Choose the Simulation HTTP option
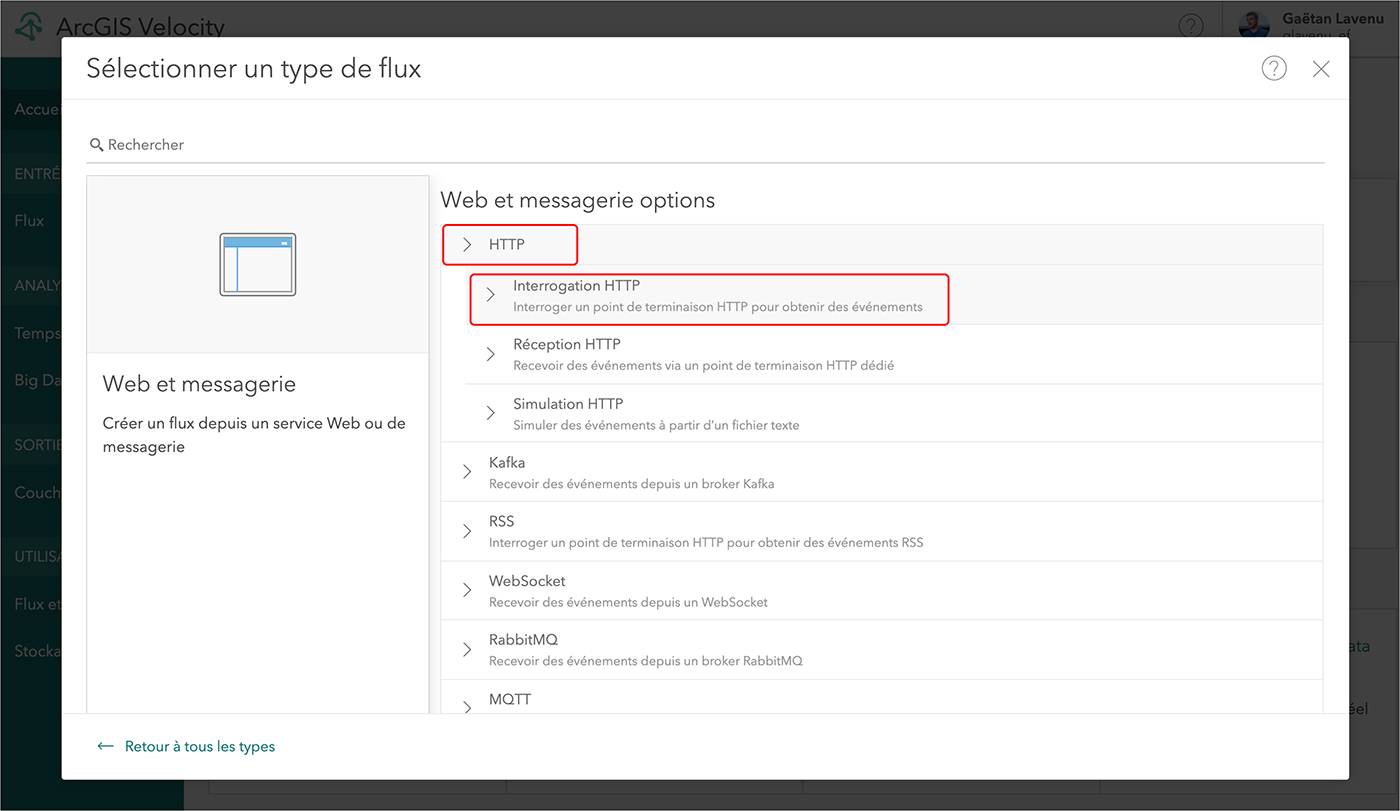 [568, 404]
